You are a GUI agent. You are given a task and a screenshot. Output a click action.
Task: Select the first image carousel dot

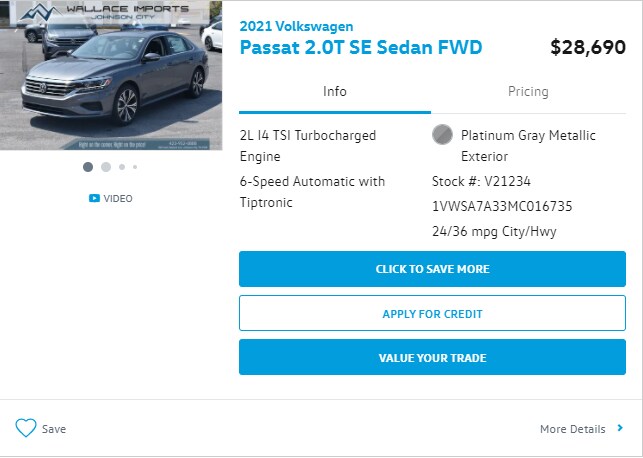pos(88,167)
